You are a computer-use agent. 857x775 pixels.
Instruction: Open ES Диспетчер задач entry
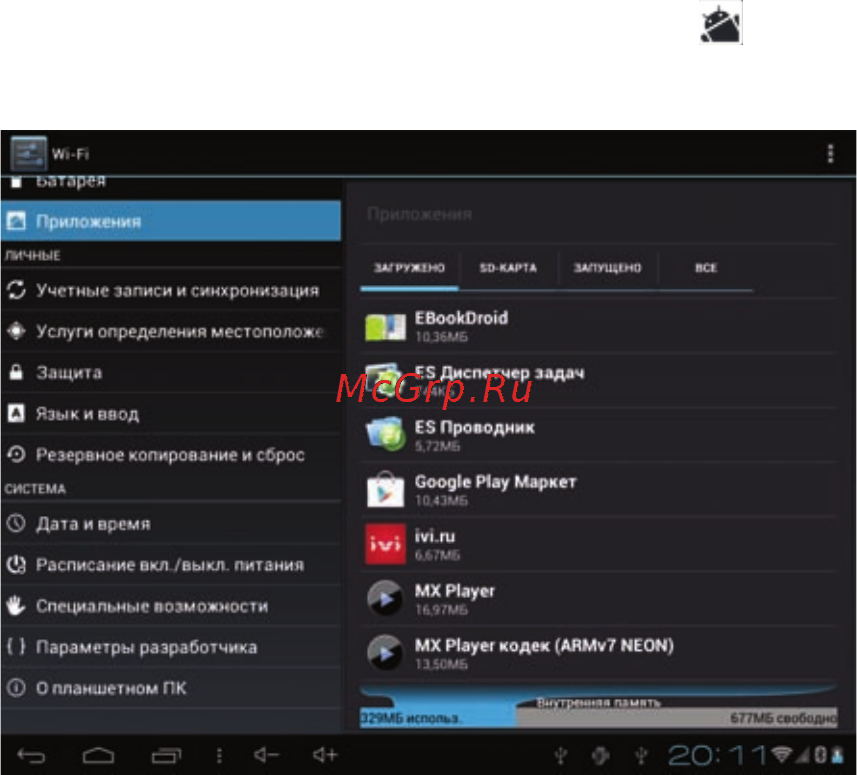[598, 380]
